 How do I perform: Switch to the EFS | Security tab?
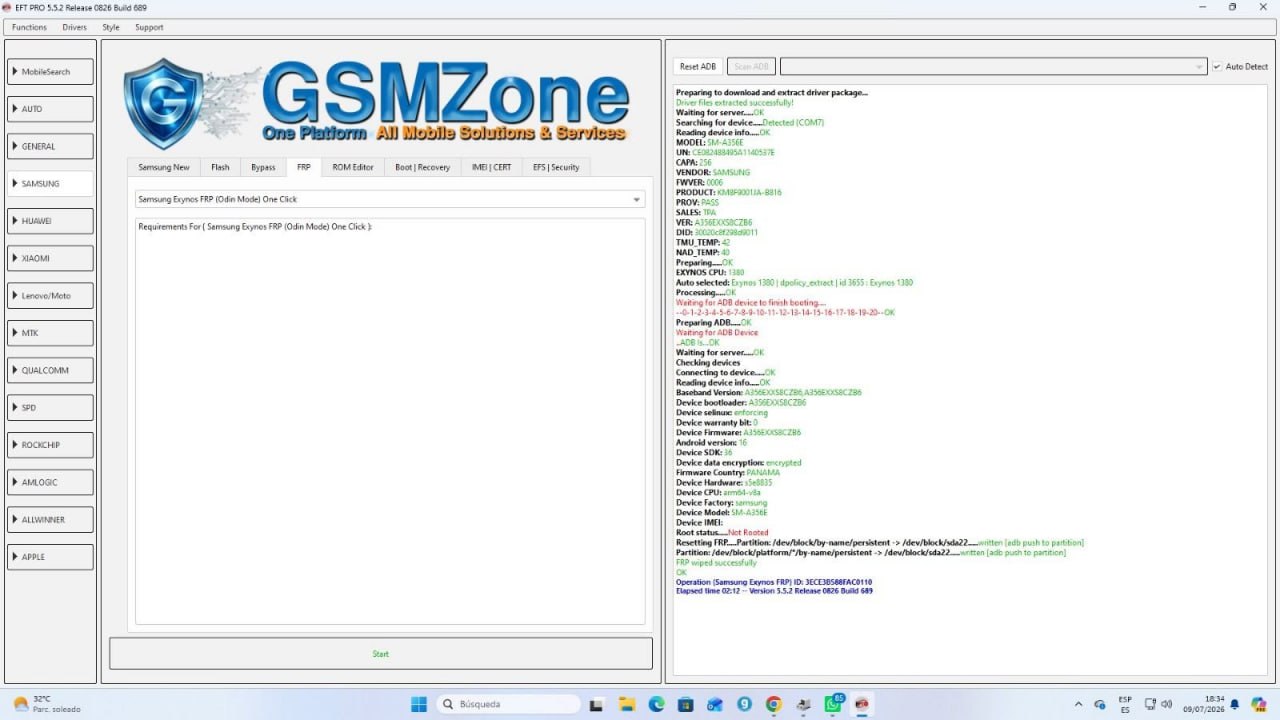pyautogui.click(x=556, y=167)
